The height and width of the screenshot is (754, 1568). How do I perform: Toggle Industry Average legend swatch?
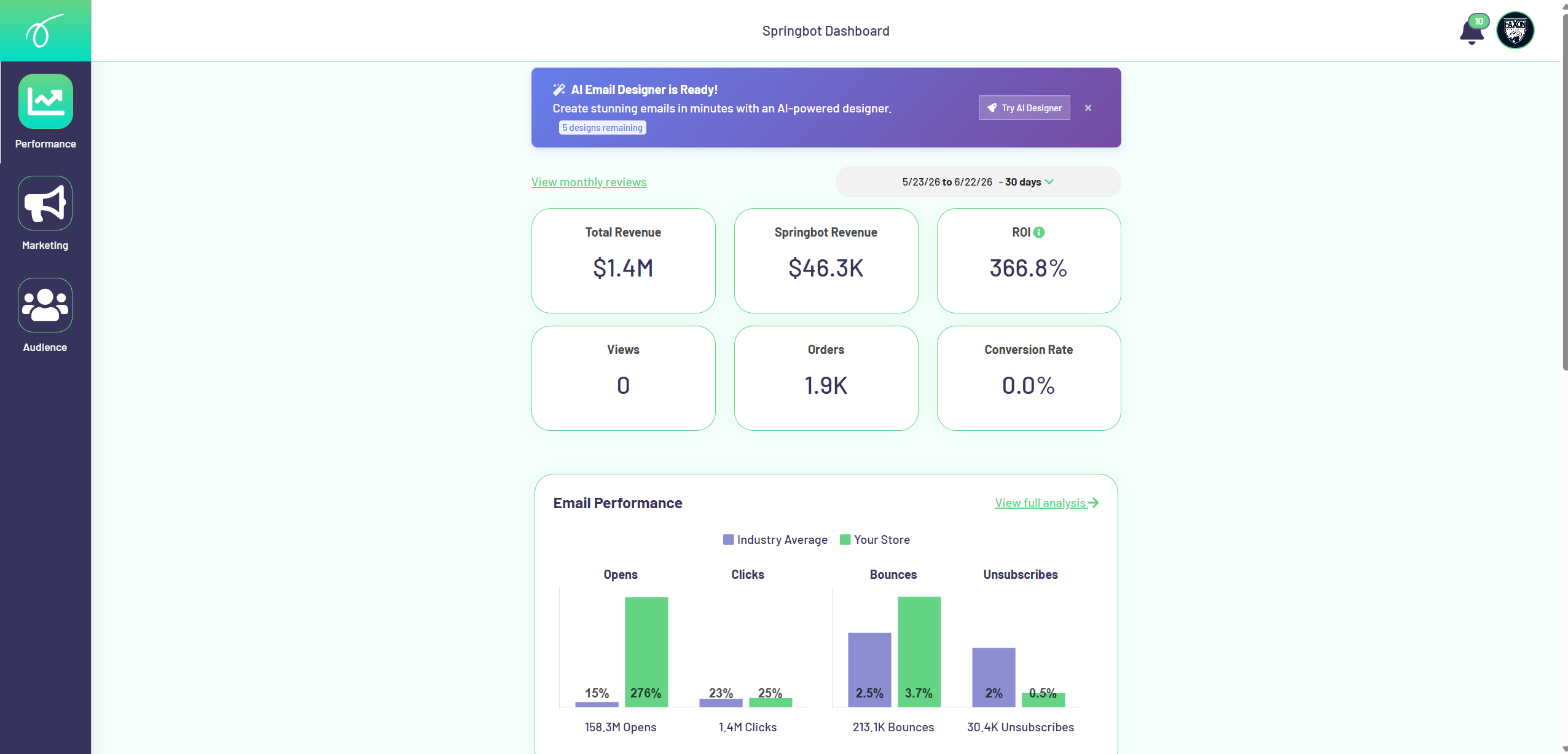click(x=729, y=540)
